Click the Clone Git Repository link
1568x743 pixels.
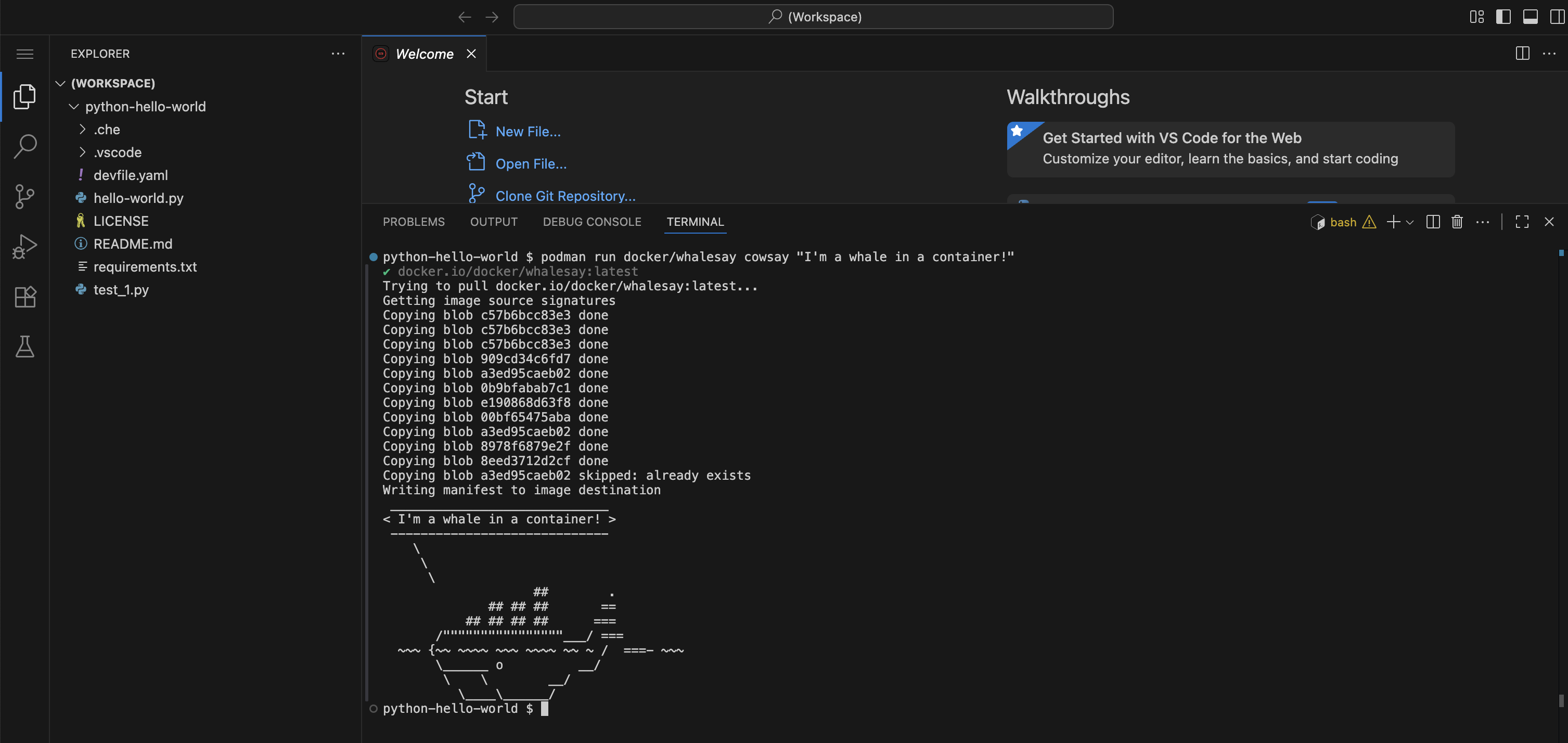point(565,196)
